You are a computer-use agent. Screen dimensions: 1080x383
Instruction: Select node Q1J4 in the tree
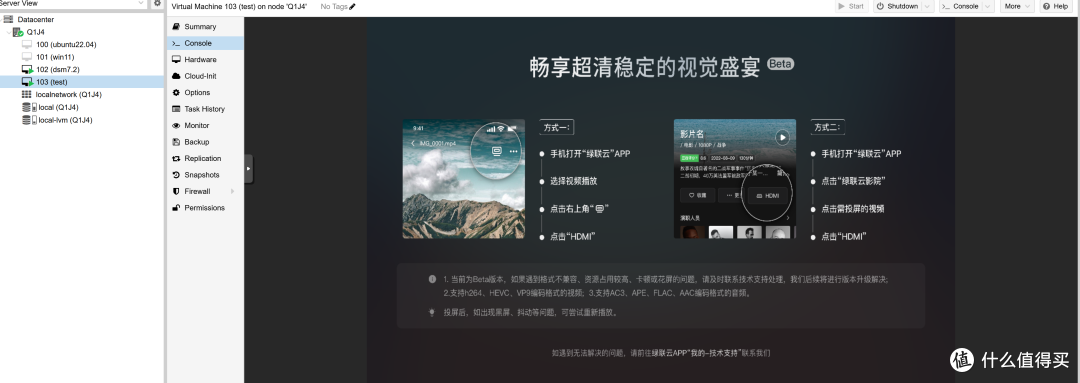pyautogui.click(x=36, y=32)
